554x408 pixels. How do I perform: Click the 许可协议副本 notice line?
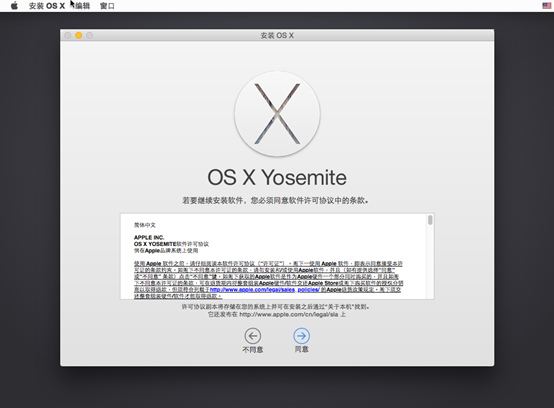(x=276, y=307)
